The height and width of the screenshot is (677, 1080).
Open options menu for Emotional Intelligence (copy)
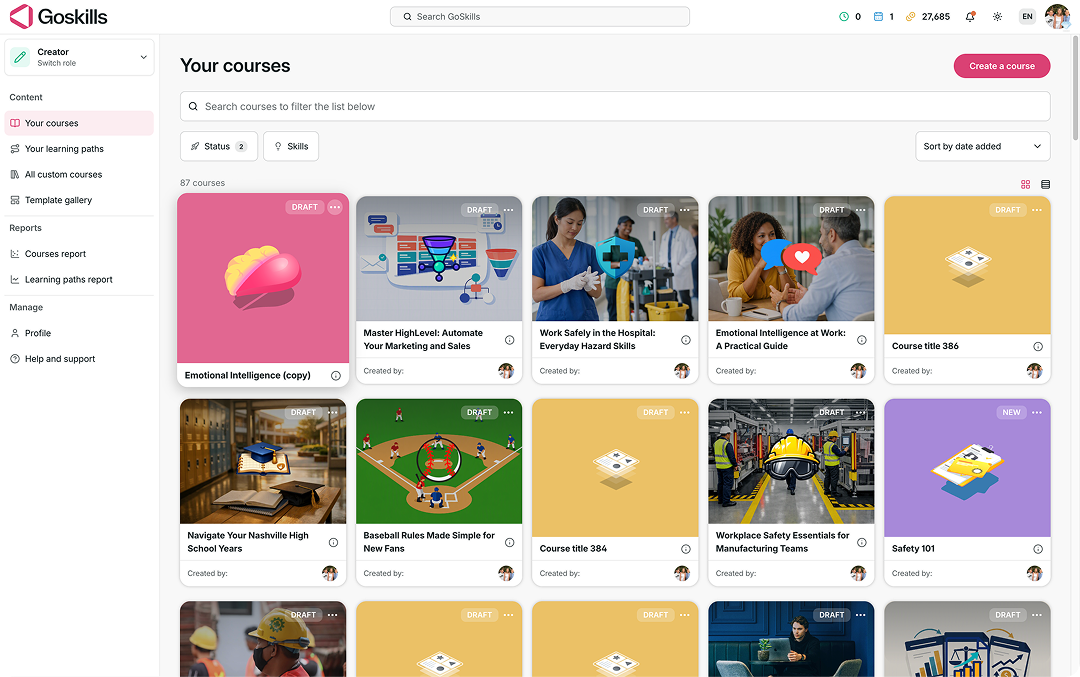[335, 207]
